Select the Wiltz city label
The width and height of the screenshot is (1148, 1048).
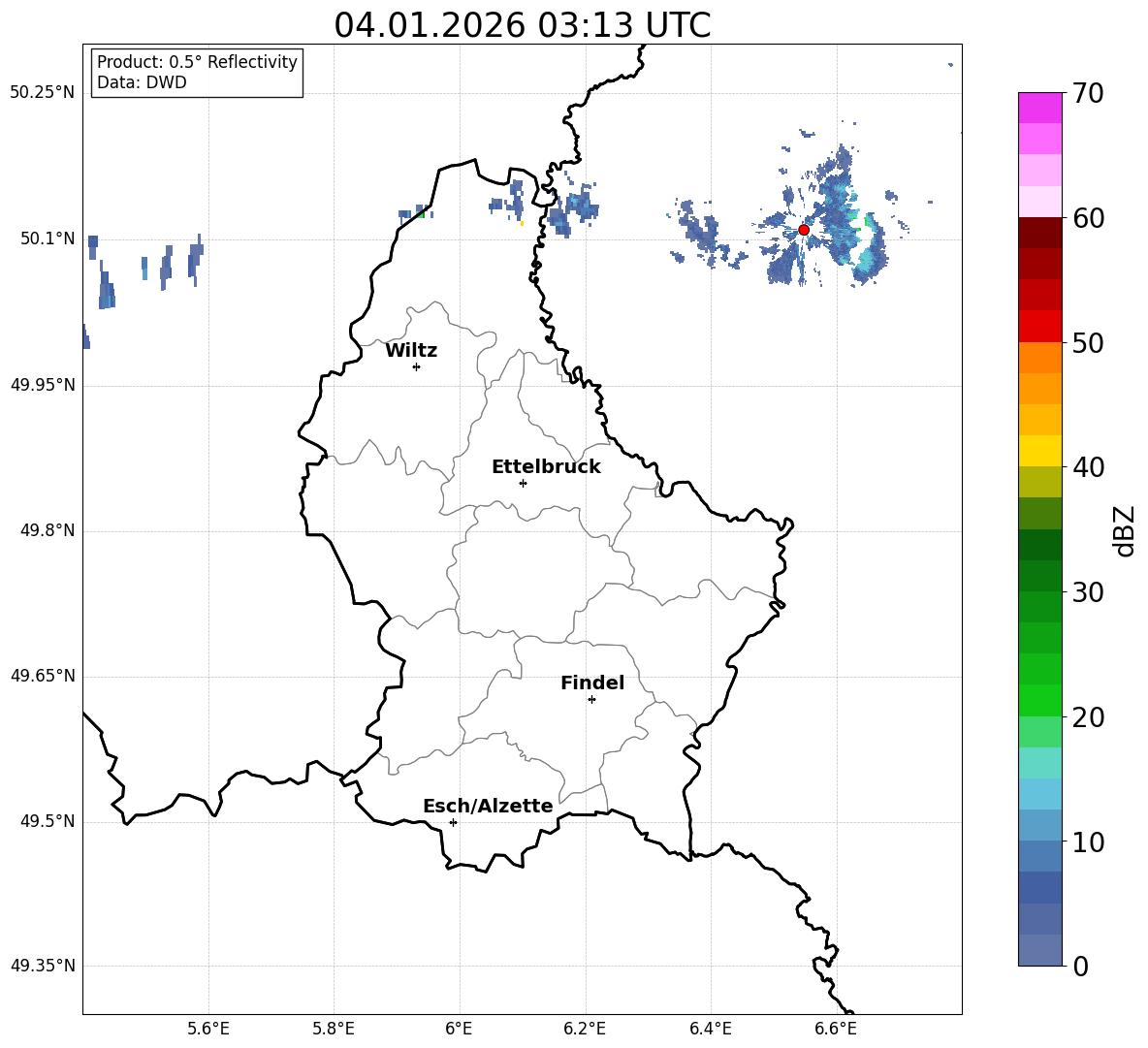411,351
